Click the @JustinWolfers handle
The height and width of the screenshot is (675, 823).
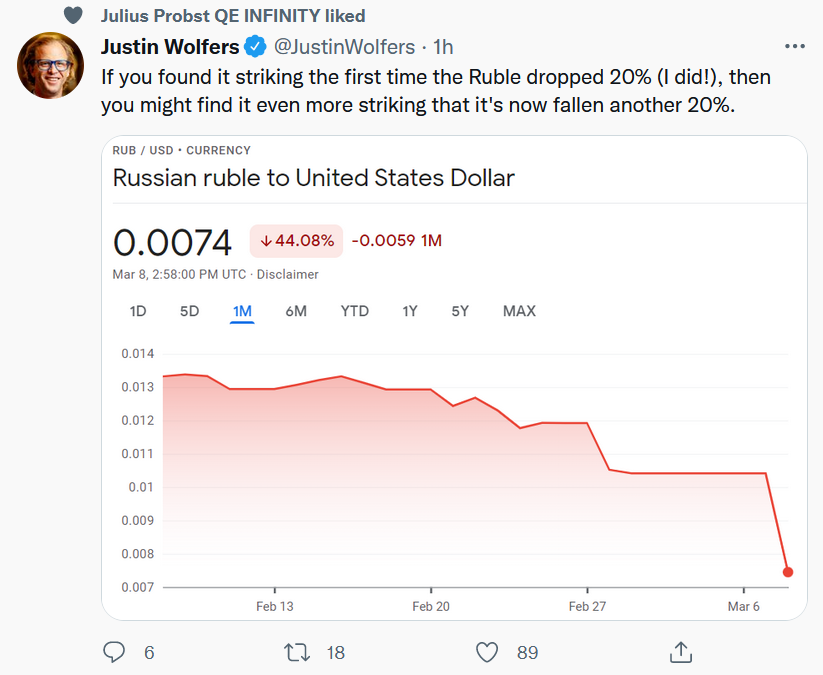(x=345, y=46)
